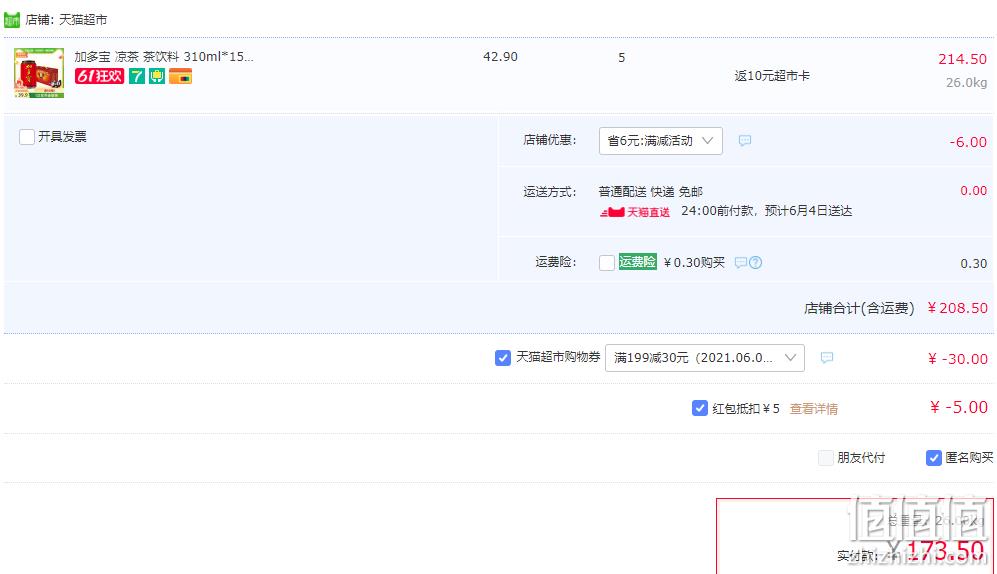Uncheck the 匿名购买 anonymous purchase checkbox

point(933,458)
